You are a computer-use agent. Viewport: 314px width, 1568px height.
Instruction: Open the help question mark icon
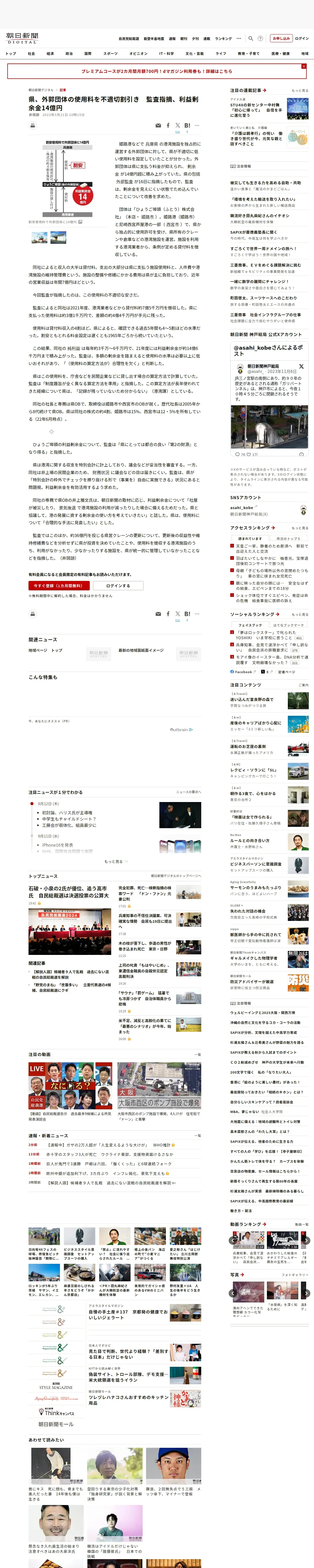pos(260,38)
